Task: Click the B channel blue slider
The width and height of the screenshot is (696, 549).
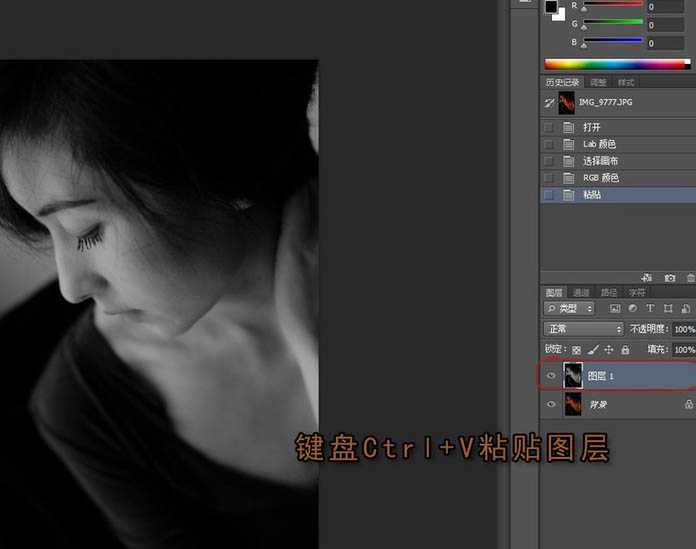Action: click(613, 41)
